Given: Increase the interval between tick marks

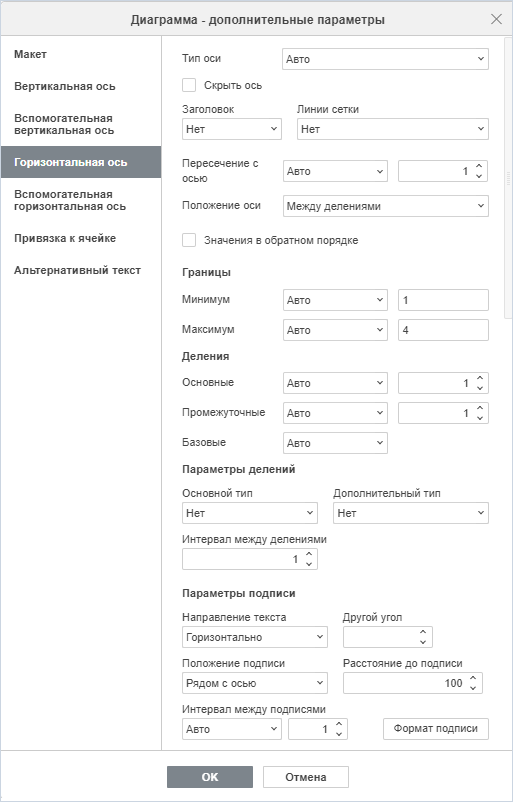Looking at the screenshot, I should (x=309, y=554).
